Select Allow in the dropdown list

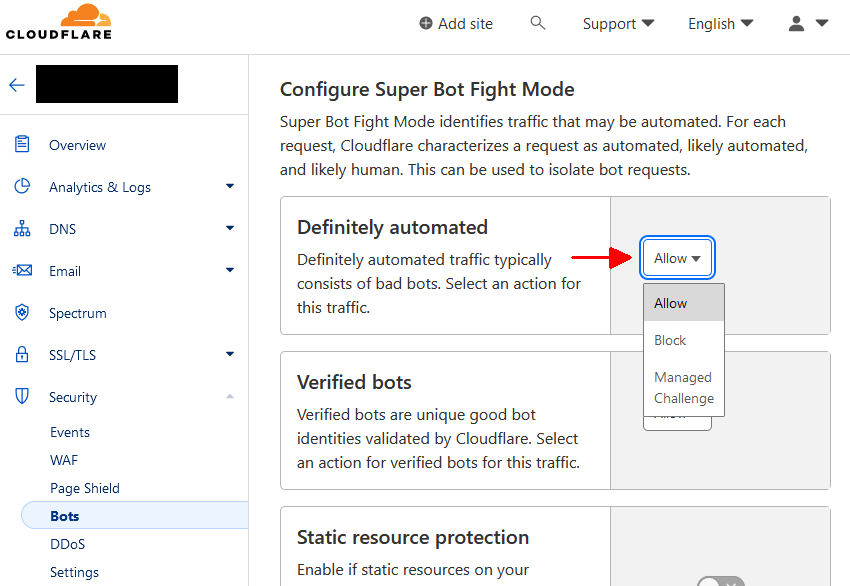pos(684,303)
